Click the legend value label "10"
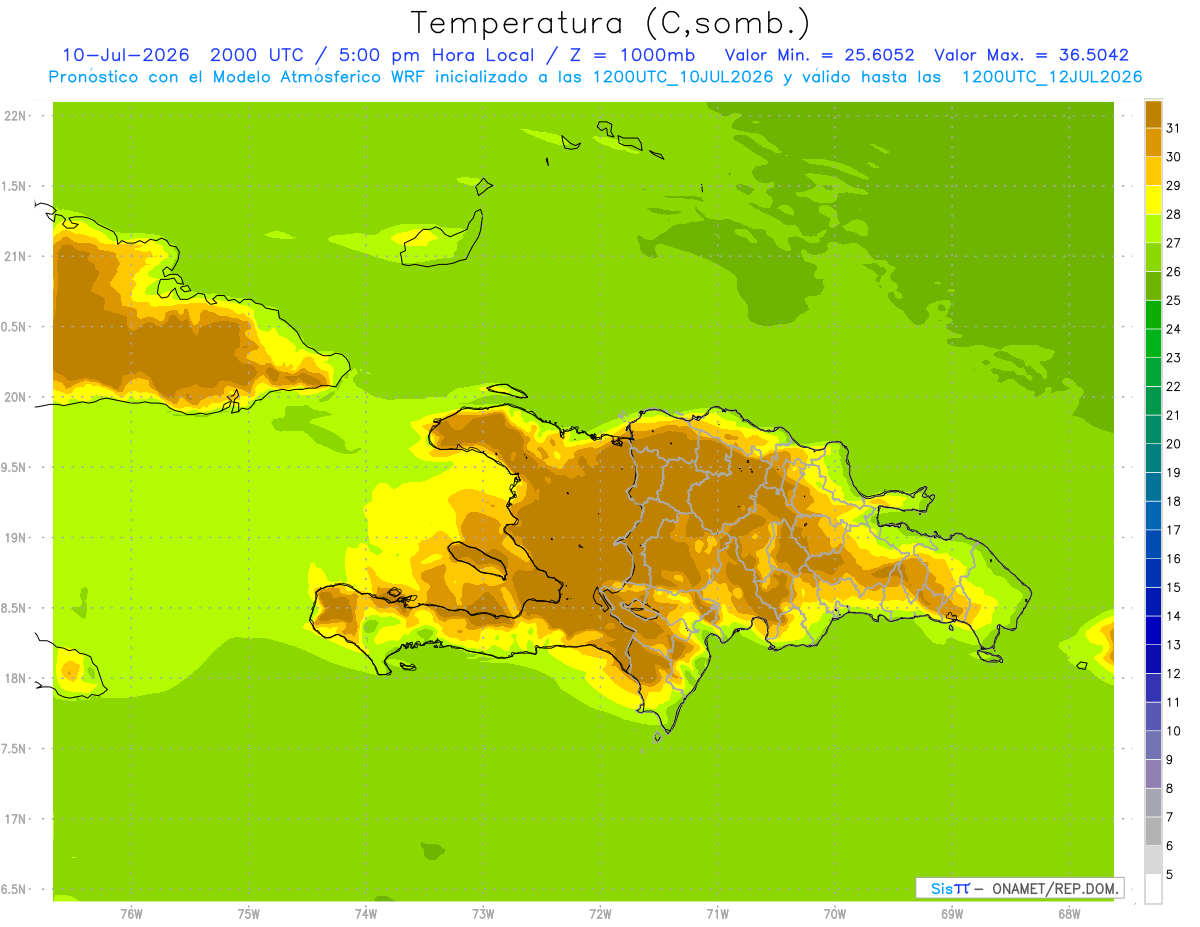 click(1173, 731)
